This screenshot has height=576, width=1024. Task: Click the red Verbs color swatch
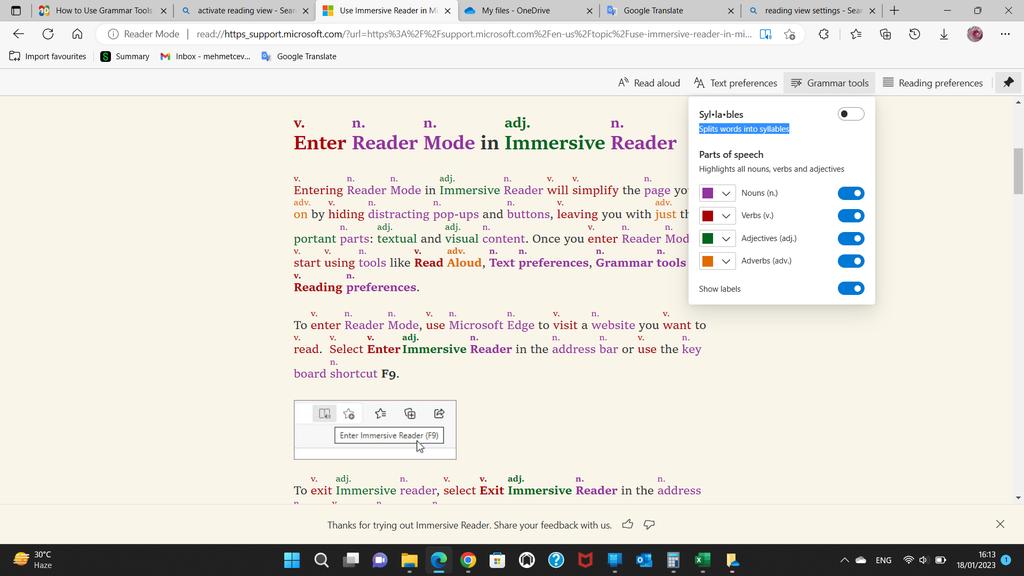[x=707, y=216]
